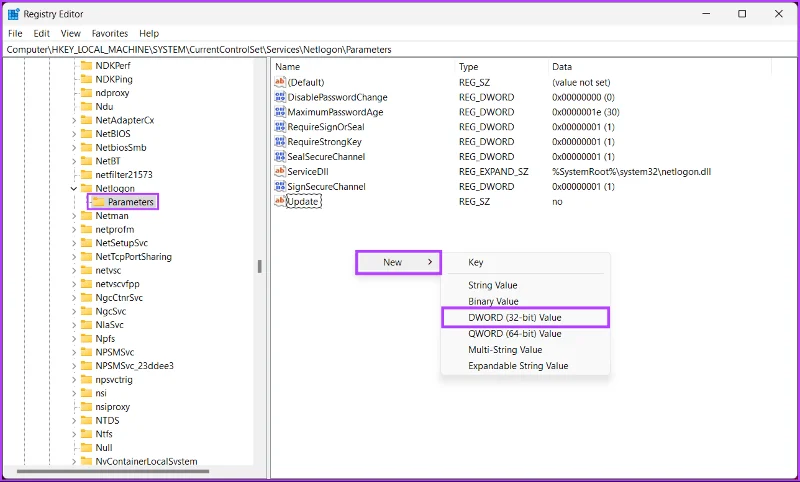Select the NPSMSvc tree item
The image size is (800, 482).
pos(115,352)
